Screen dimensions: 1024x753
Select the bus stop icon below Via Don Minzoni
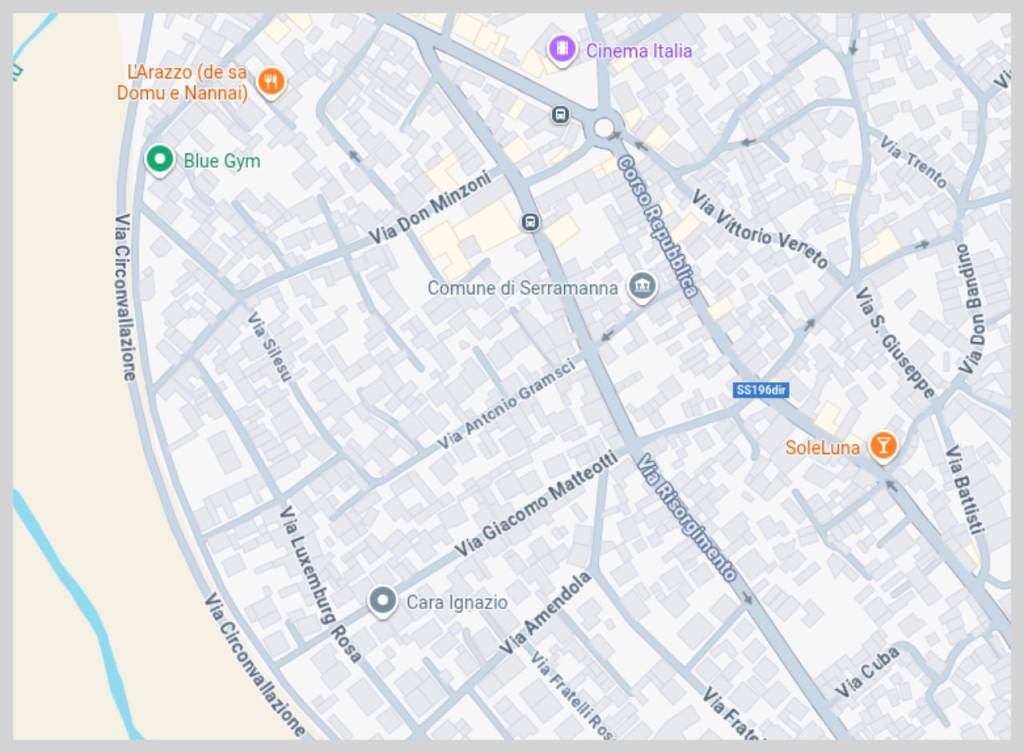[530, 221]
